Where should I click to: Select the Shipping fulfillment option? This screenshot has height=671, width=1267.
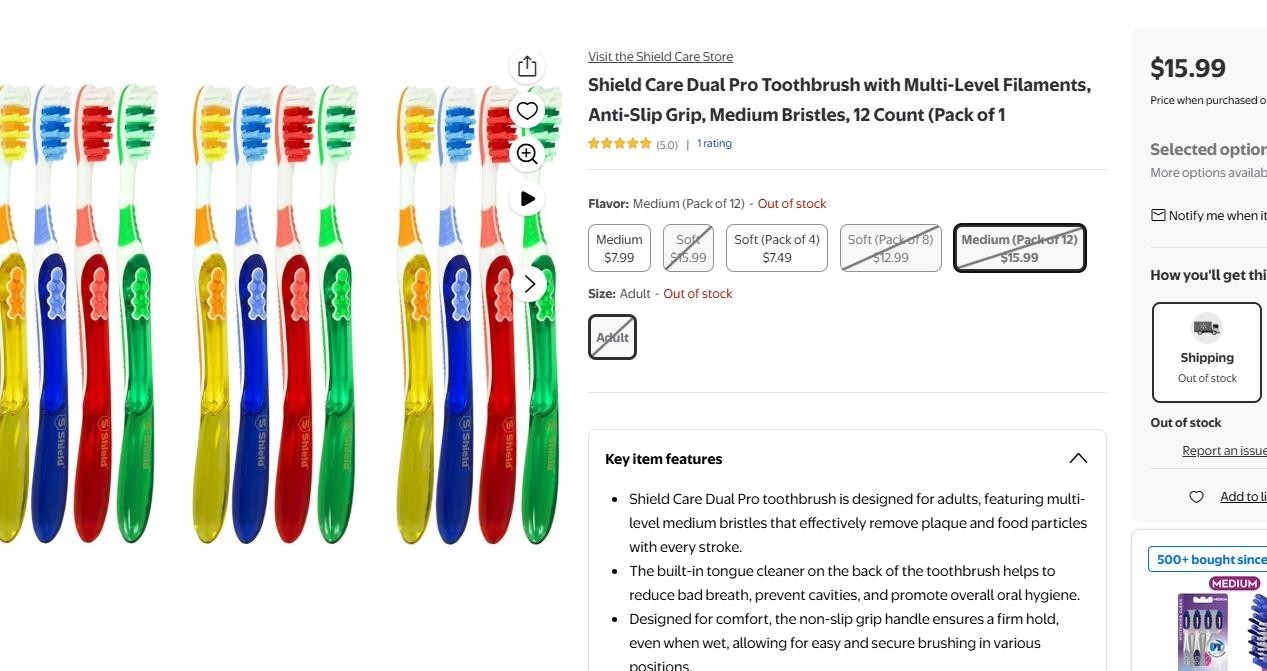1206,352
